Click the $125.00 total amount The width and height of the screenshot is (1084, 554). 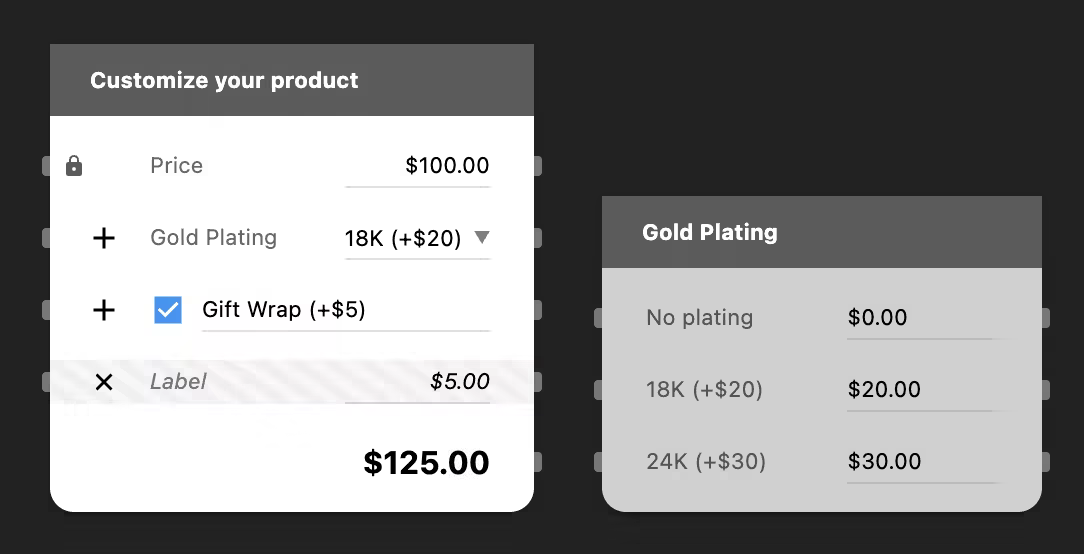[x=426, y=462]
